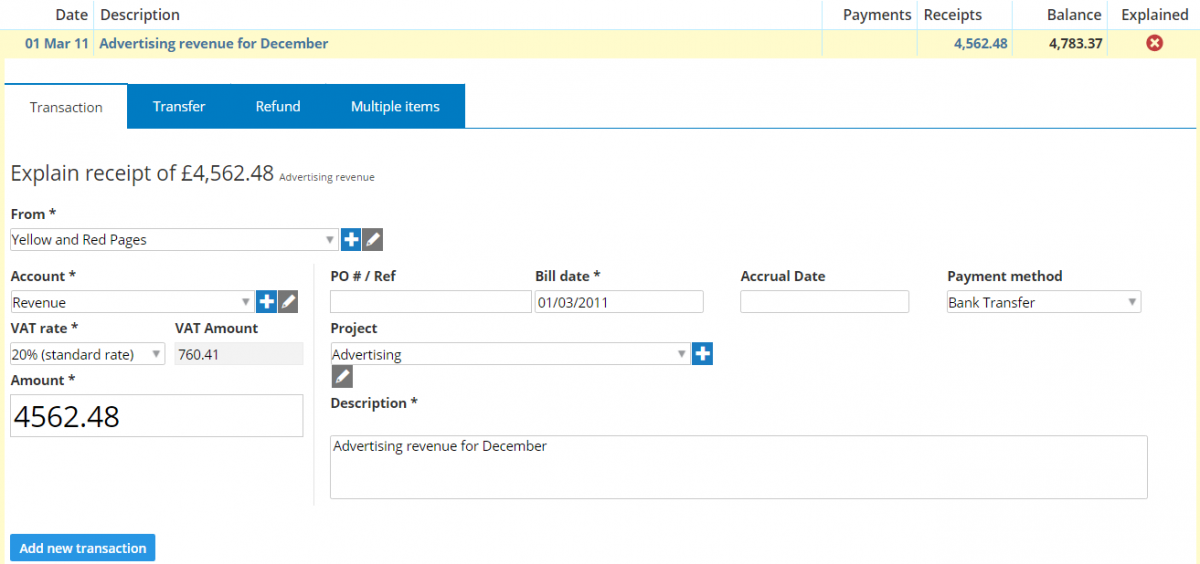Edit the Yellow and Red Pages contact

click(372, 239)
